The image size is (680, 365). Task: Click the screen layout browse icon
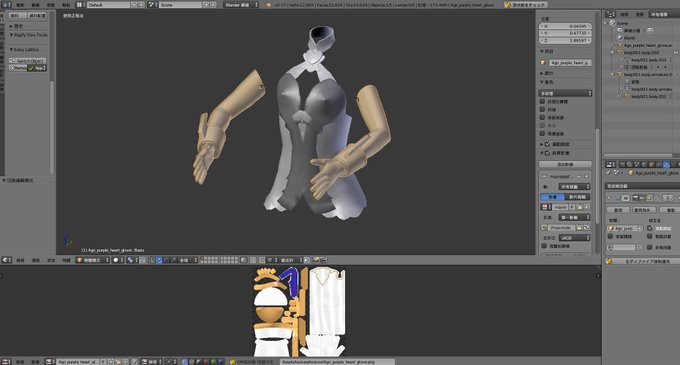[81, 5]
